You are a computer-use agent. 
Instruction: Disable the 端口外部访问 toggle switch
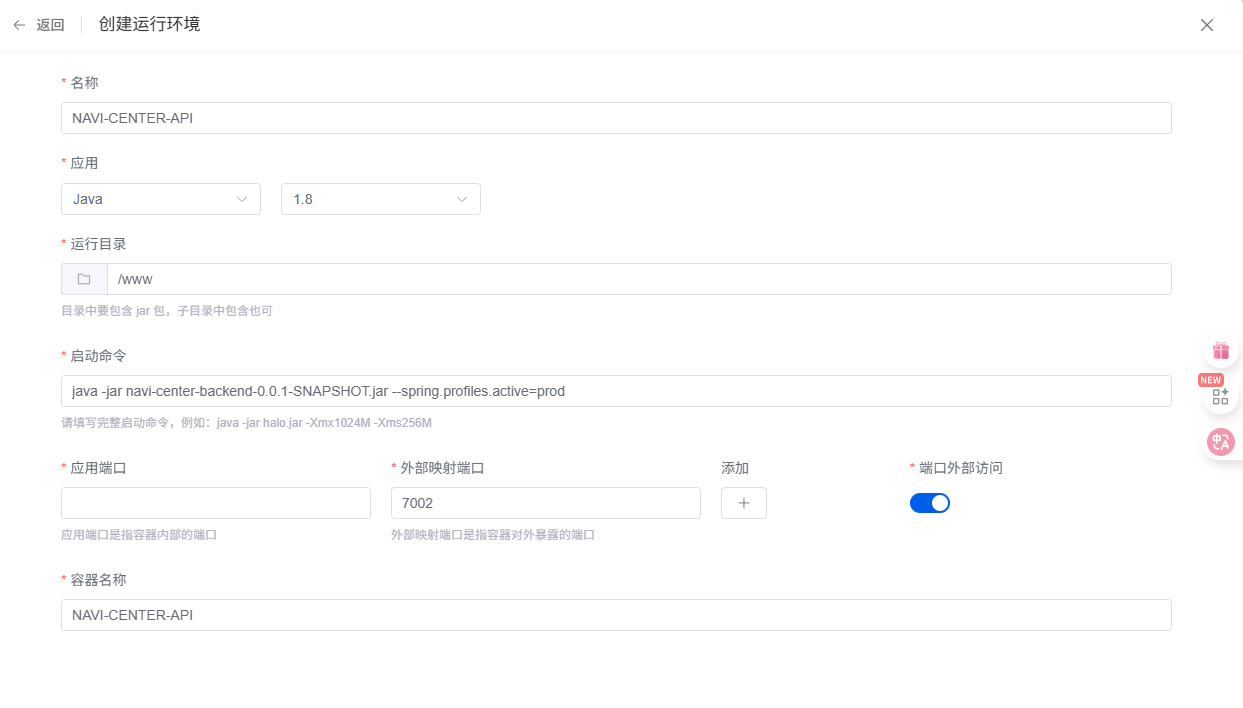(929, 503)
